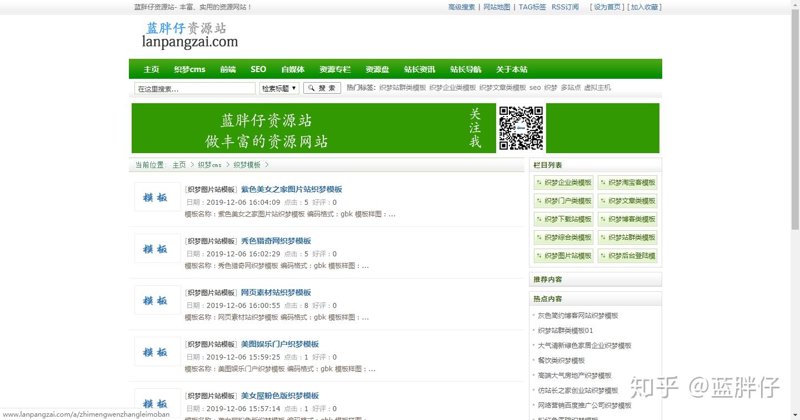Click the seo hot tag
This screenshot has height=420, width=800.
pos(535,88)
